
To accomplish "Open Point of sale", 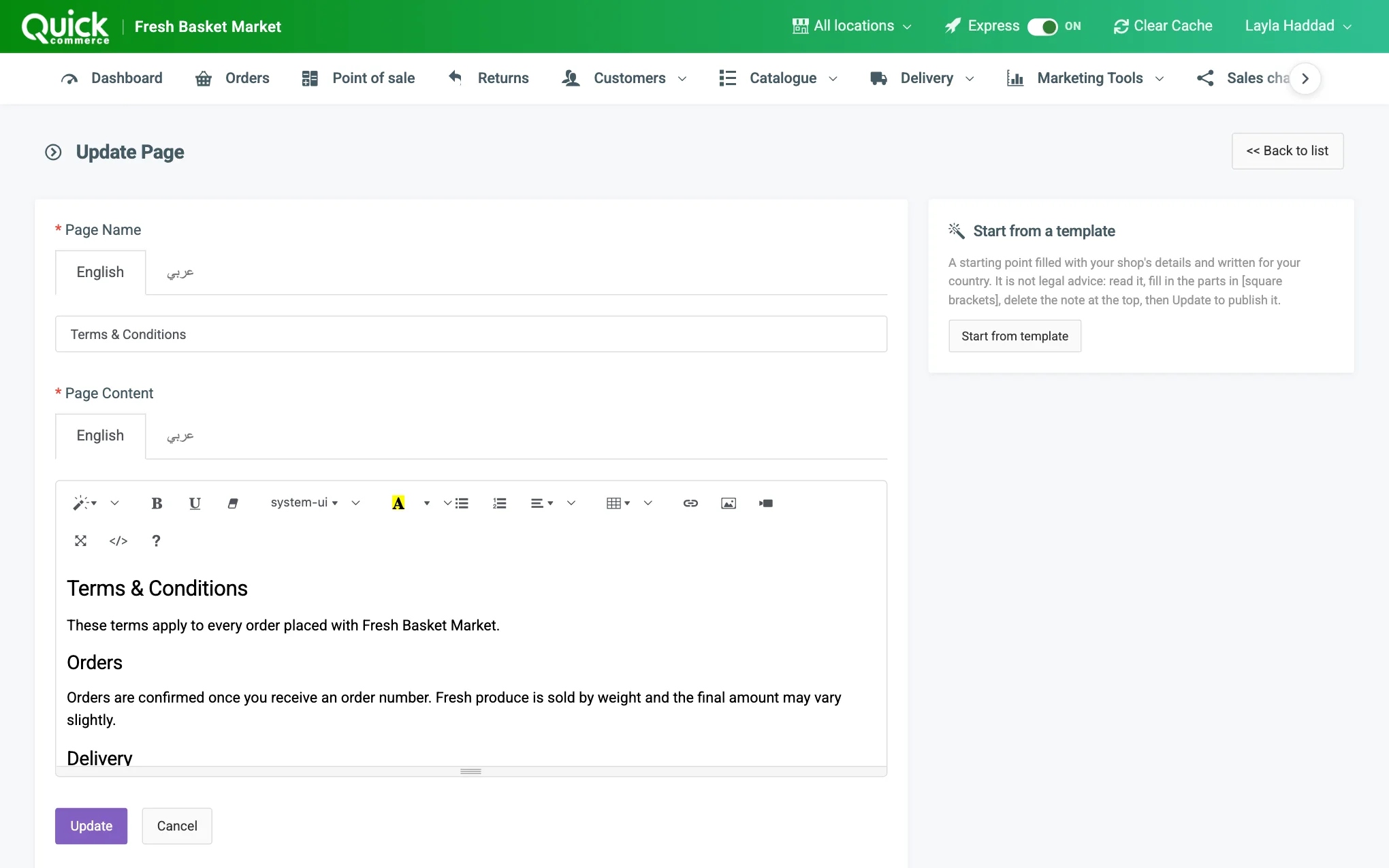I will tap(358, 78).
